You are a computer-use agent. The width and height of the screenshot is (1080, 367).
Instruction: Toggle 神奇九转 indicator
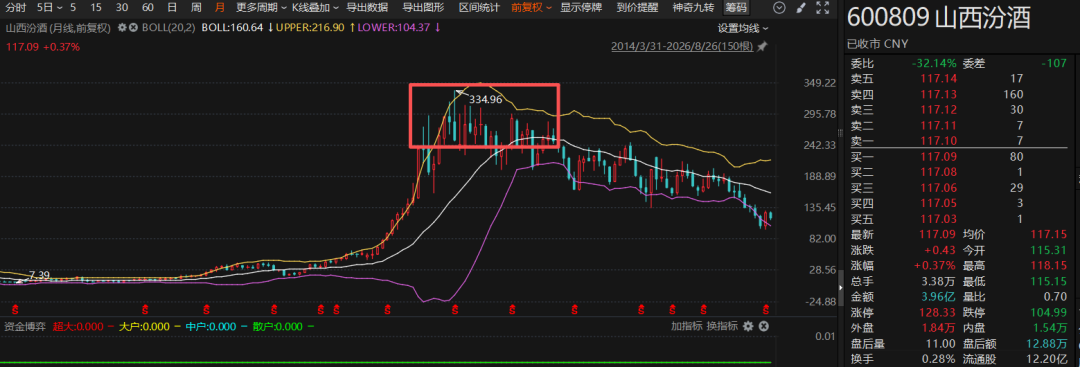tap(694, 8)
